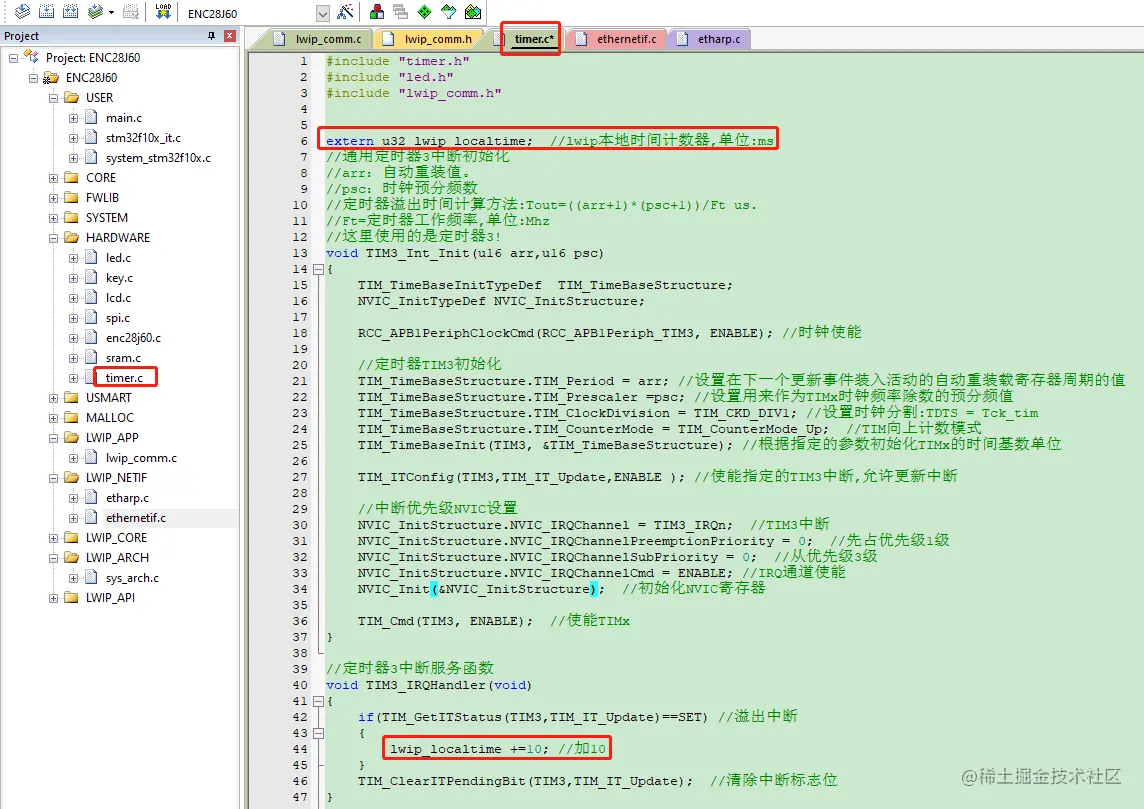
Task: Click code text 'TIM_Cmd(TIM3, ENABLE);'
Action: click(x=445, y=621)
